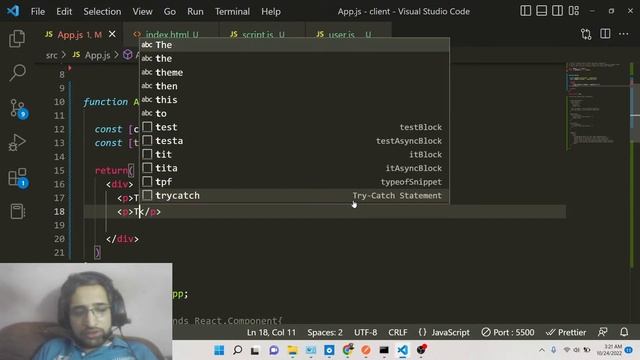Insert the 'tit' itBlock snippet
The height and width of the screenshot is (360, 640).
pos(294,154)
